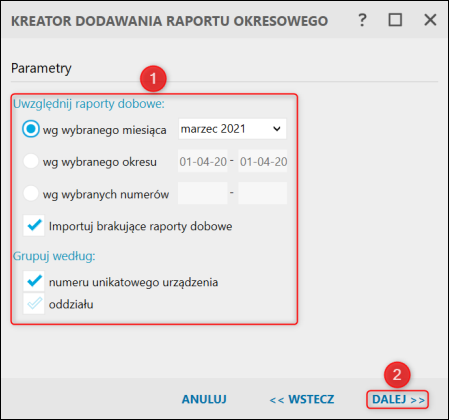Image resolution: width=449 pixels, height=420 pixels.
Task: Go back with '<< WSTECZ' button
Action: click(x=302, y=399)
